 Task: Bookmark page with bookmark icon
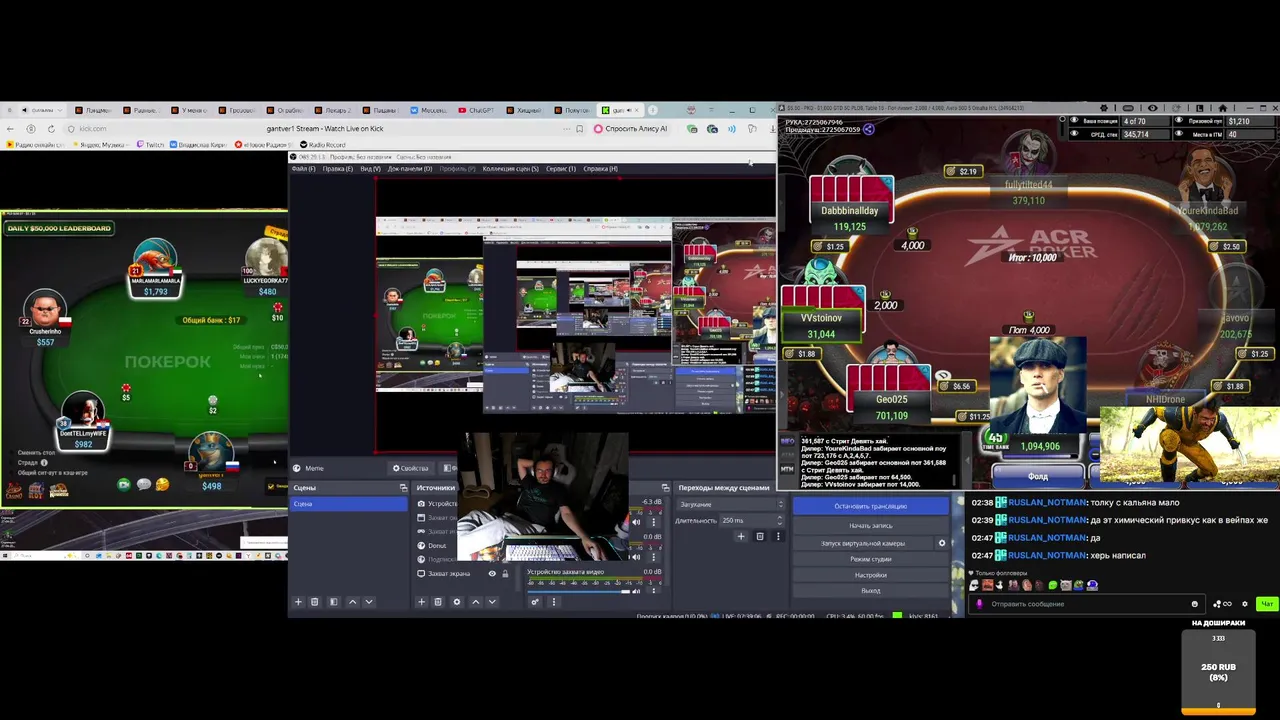[x=579, y=129]
